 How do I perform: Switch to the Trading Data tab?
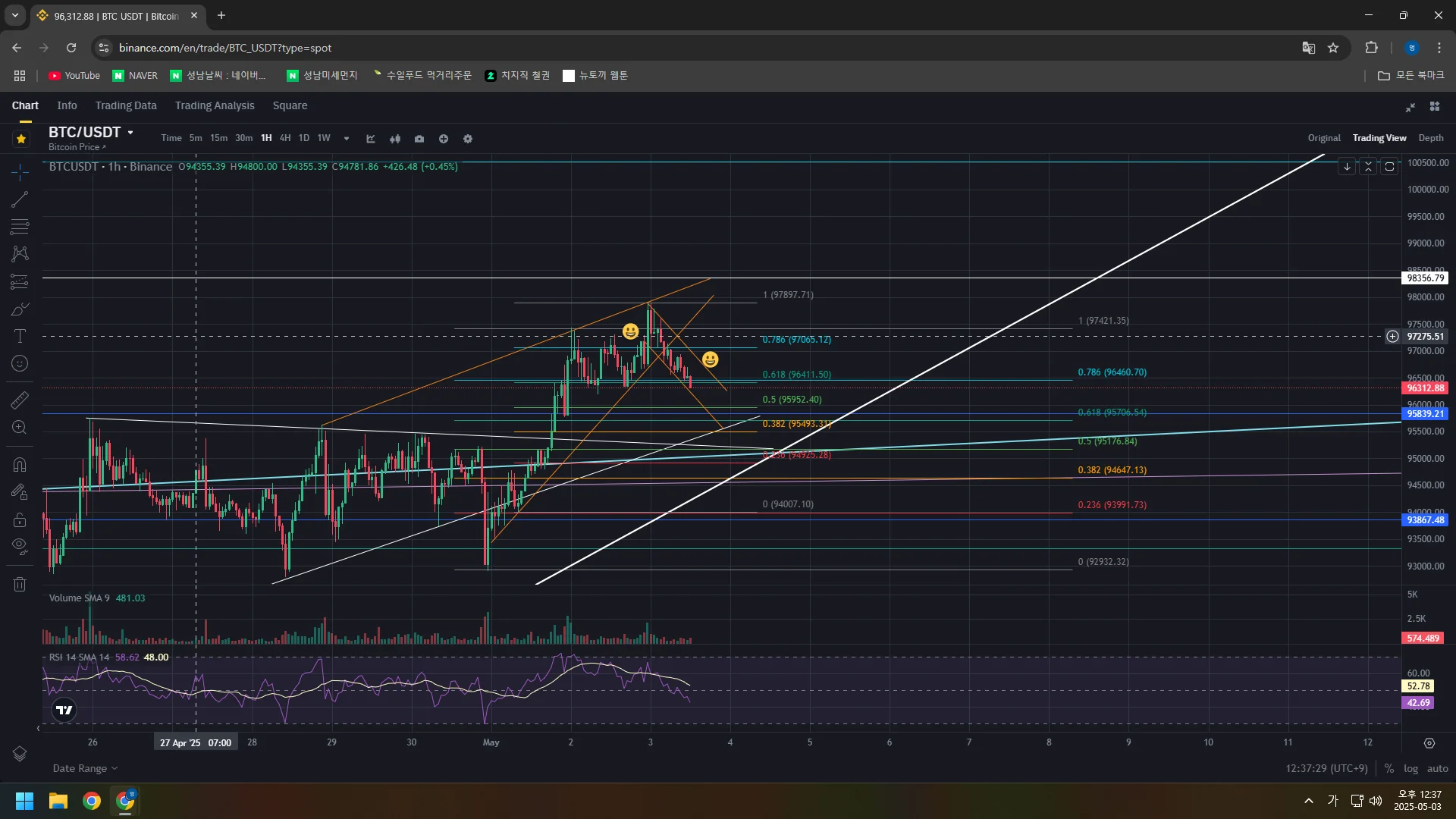pyautogui.click(x=126, y=105)
